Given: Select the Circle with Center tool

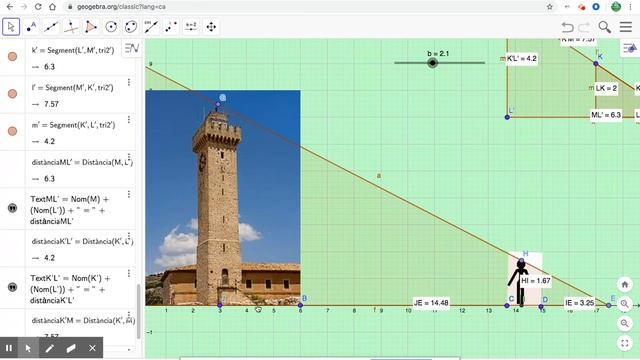Looking at the screenshot, I should point(111,27).
